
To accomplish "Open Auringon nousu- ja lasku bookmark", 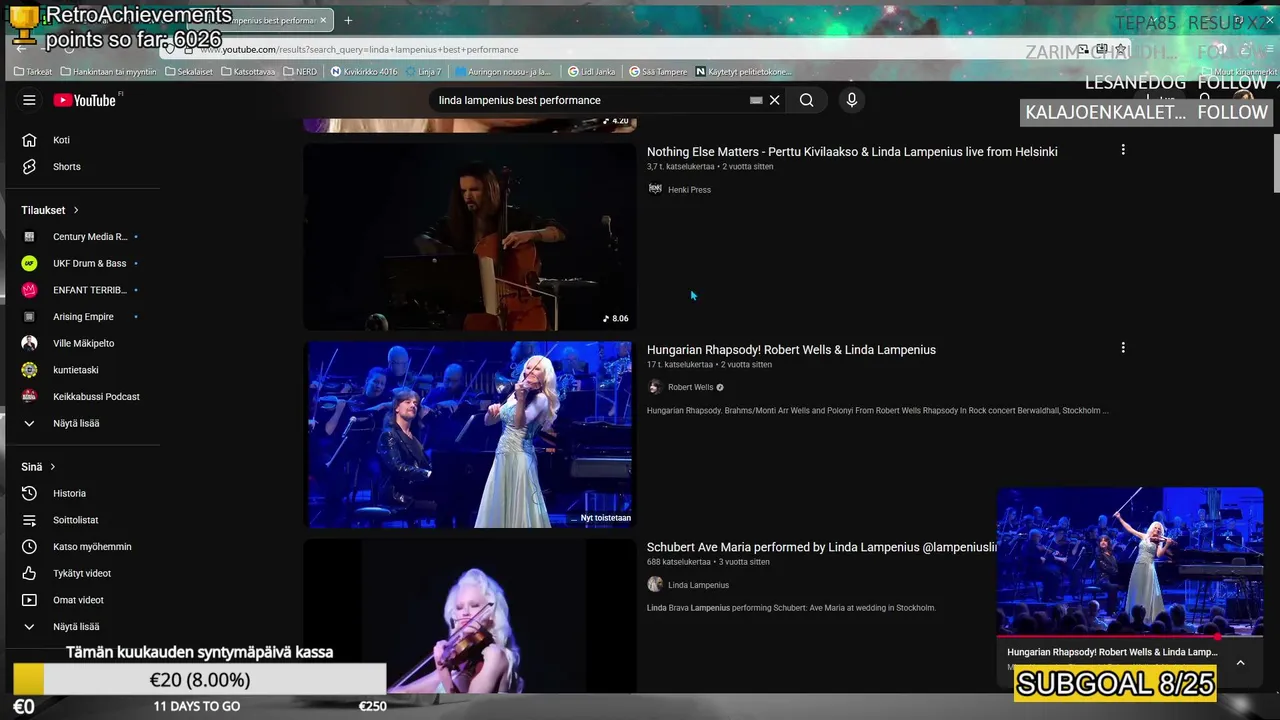I will 503,72.
